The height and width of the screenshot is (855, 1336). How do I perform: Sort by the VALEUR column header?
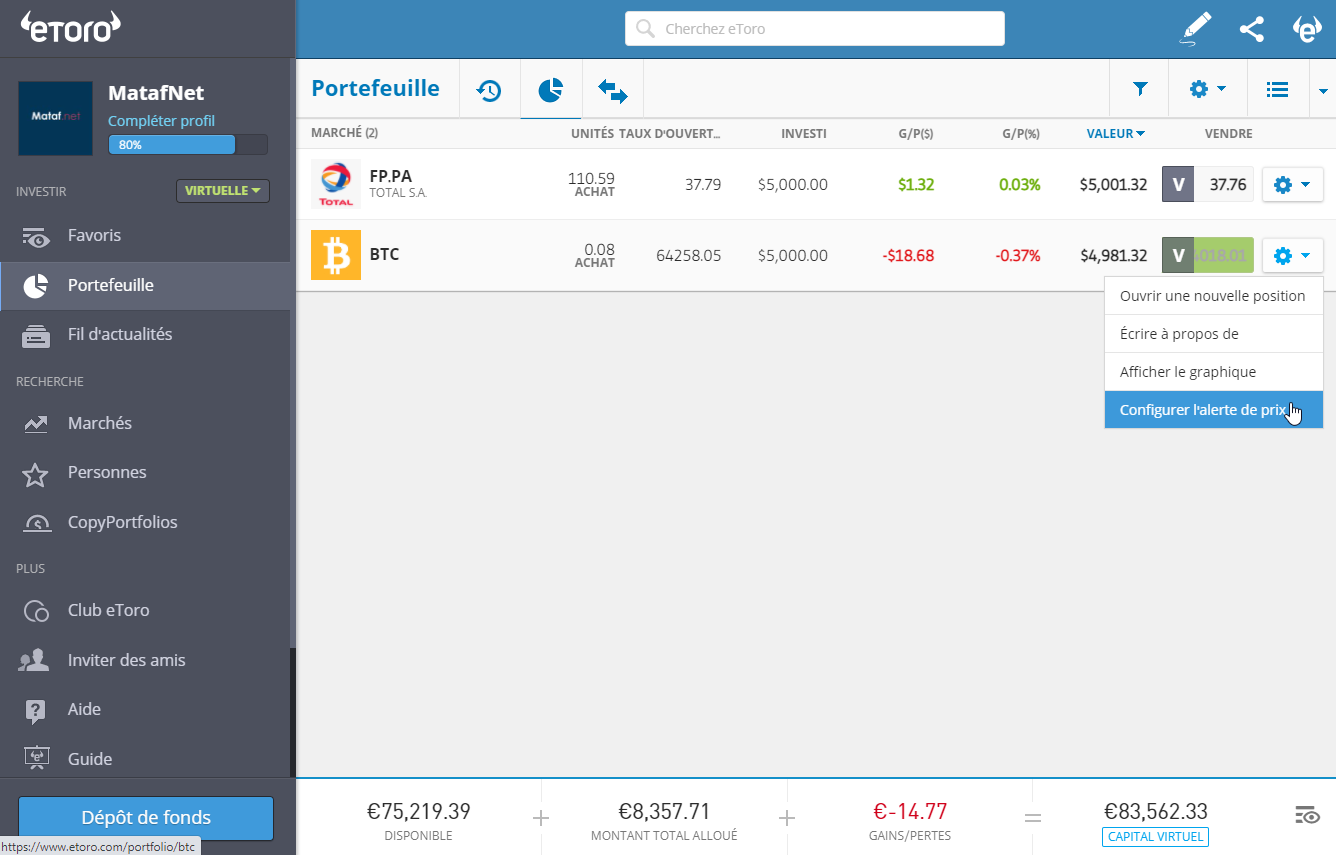tap(1115, 134)
